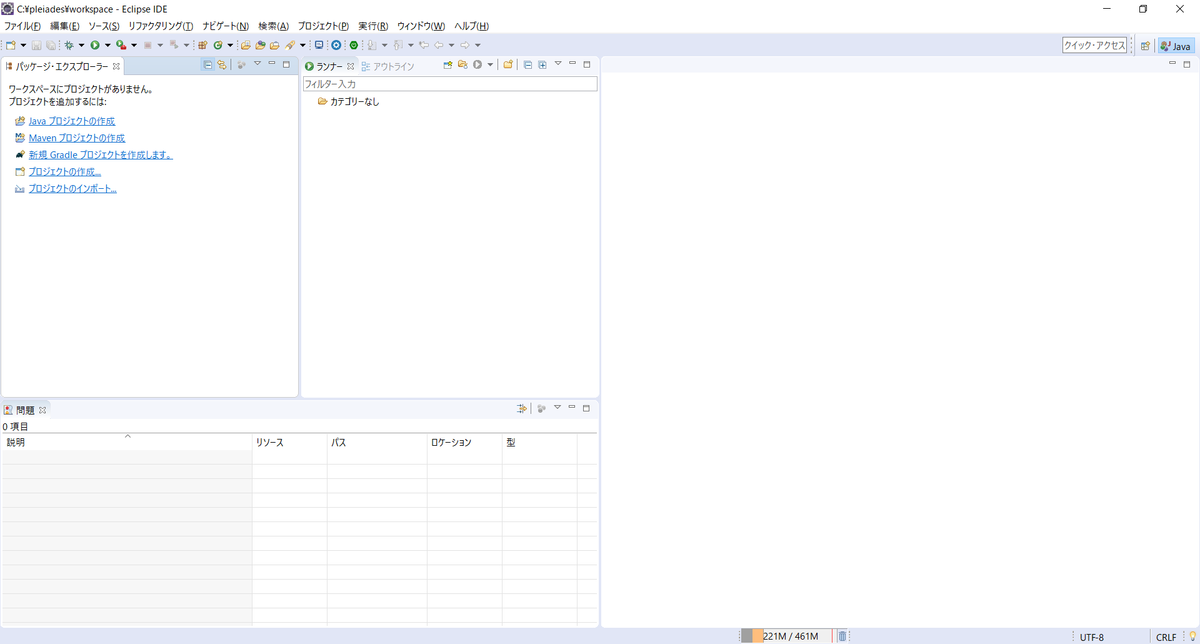Click the Search flashlight toolbar icon

point(288,45)
